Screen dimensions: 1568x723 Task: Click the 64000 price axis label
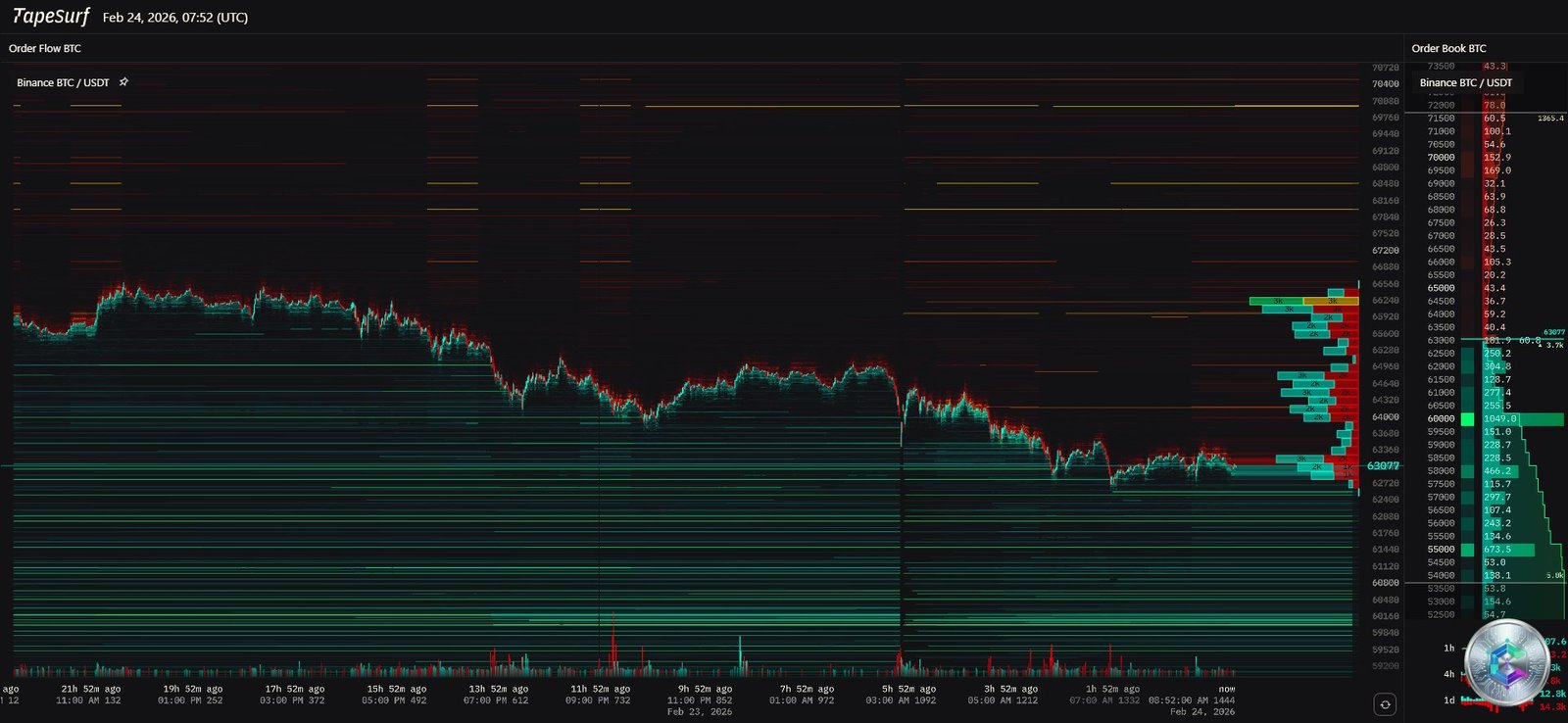1385,417
